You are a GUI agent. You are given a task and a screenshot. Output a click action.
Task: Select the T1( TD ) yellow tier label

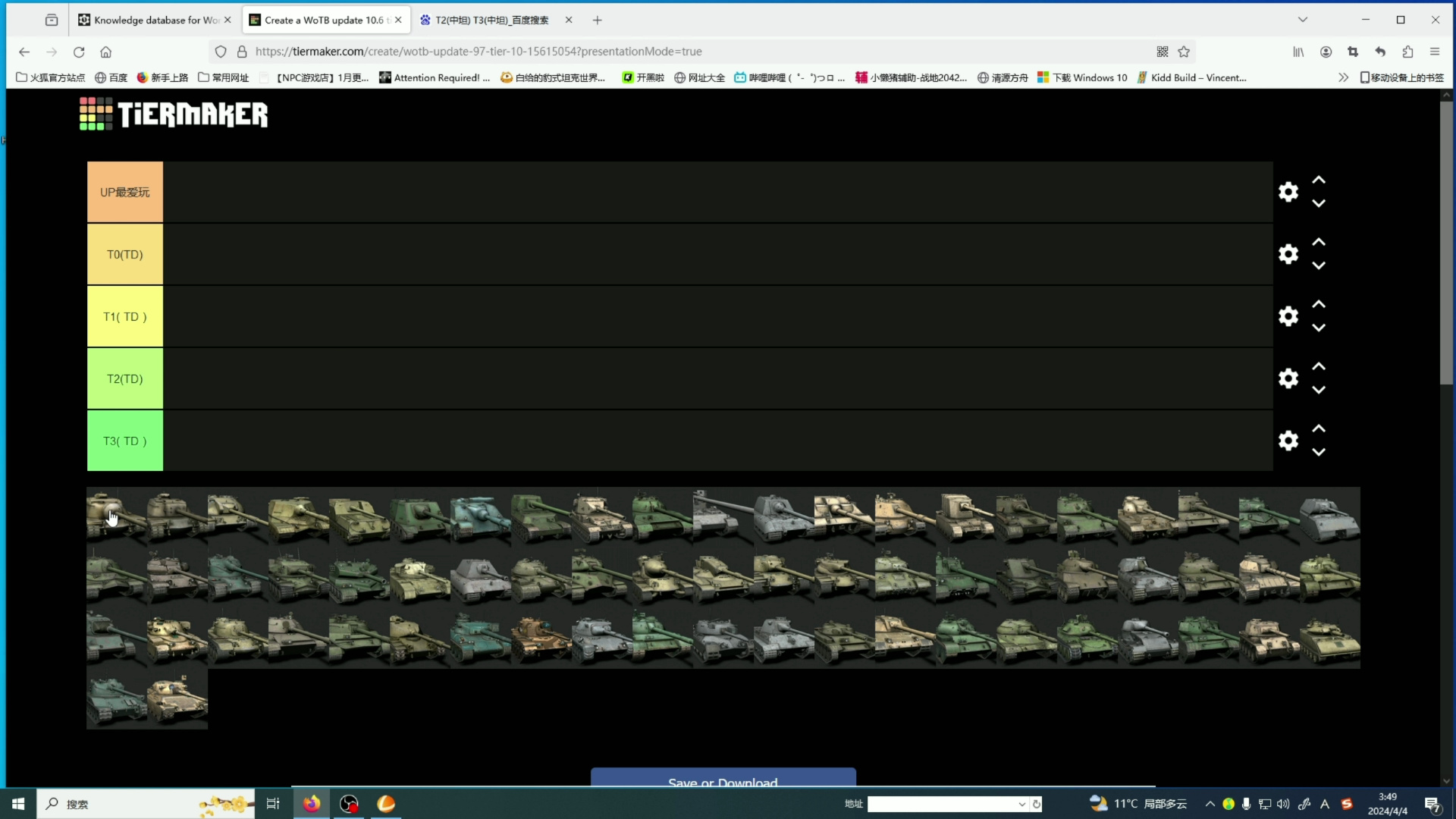click(125, 316)
